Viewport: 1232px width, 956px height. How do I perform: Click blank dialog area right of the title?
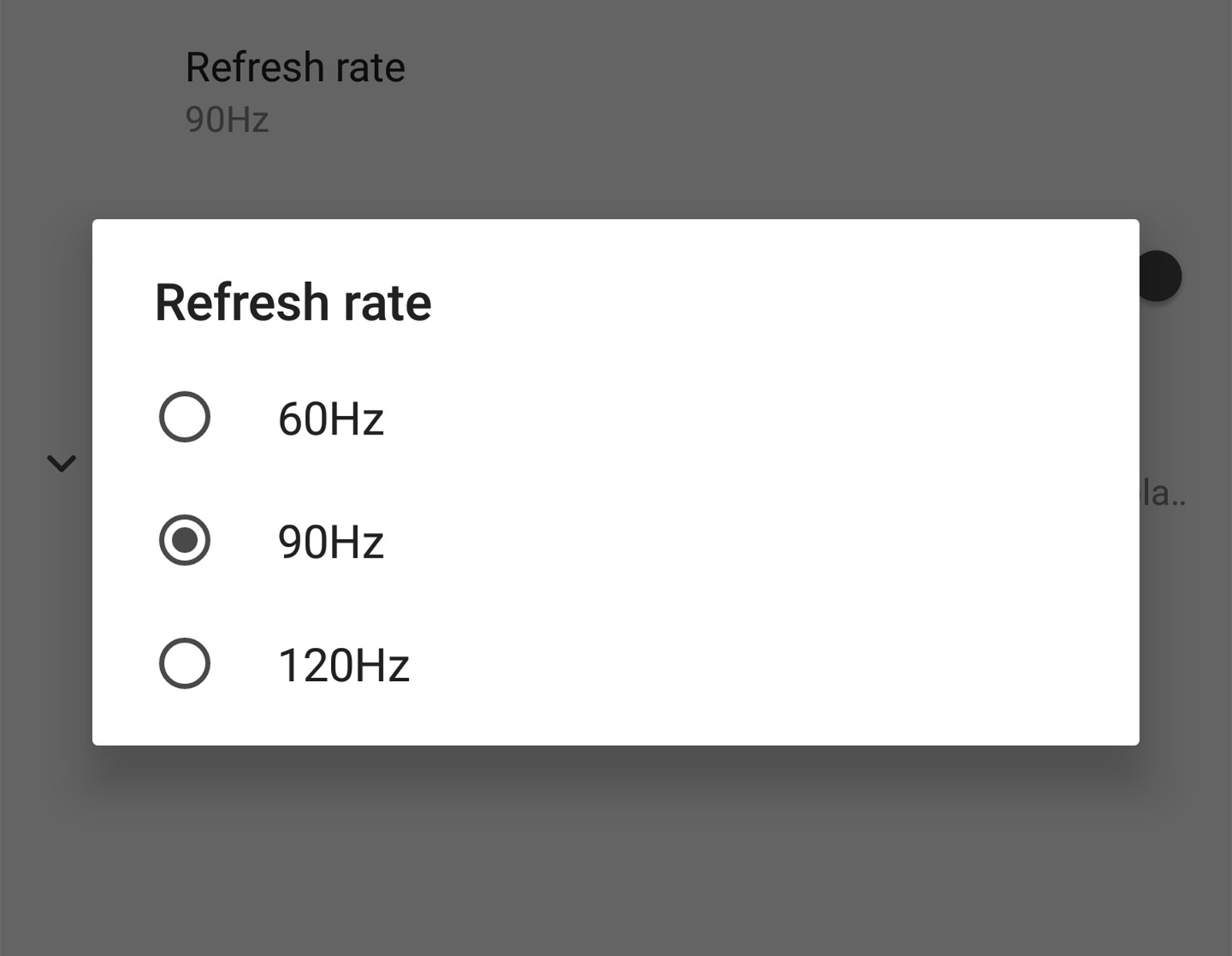(x=770, y=302)
